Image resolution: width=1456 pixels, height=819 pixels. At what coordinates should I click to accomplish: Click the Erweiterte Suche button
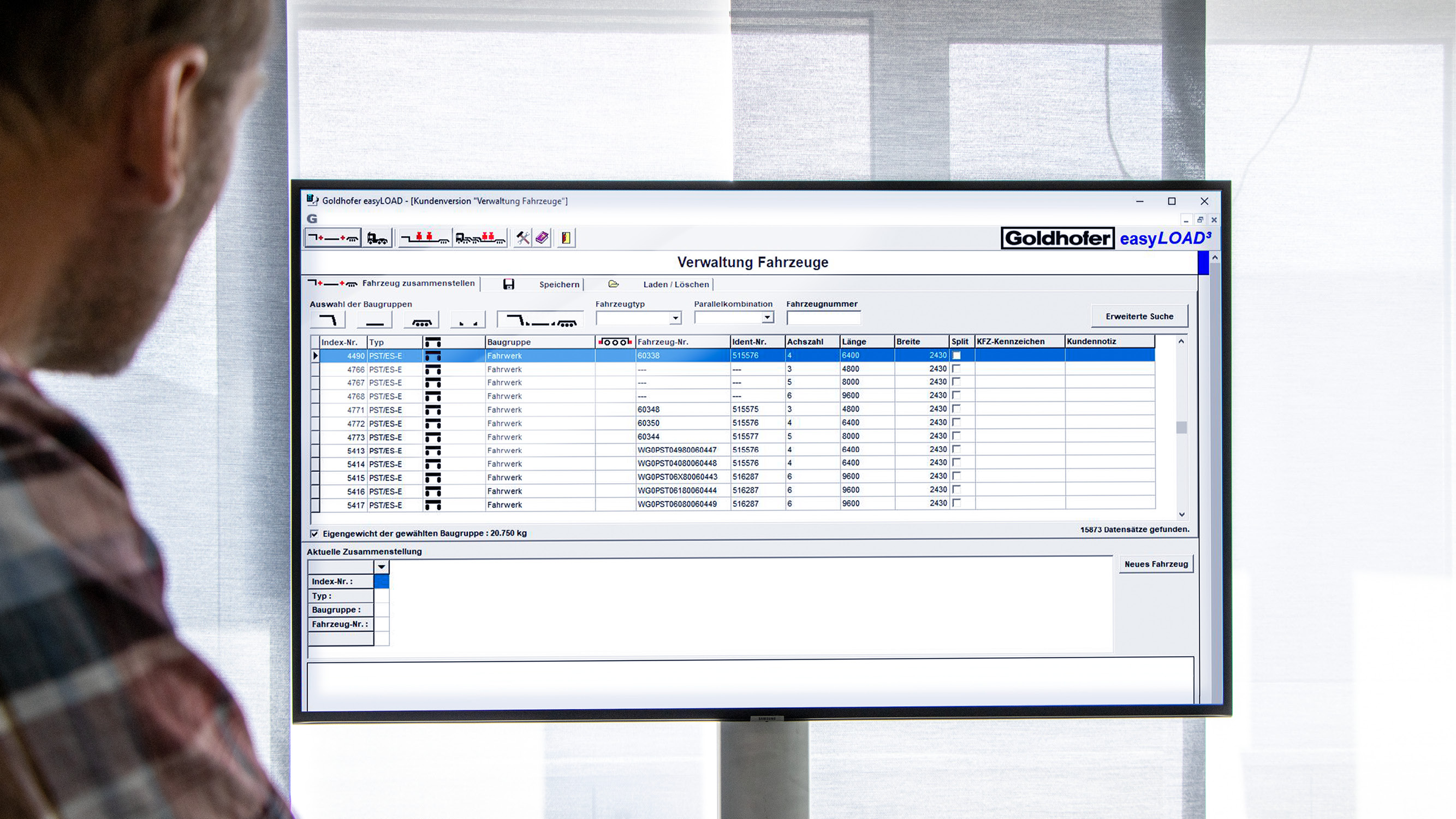tap(1139, 317)
